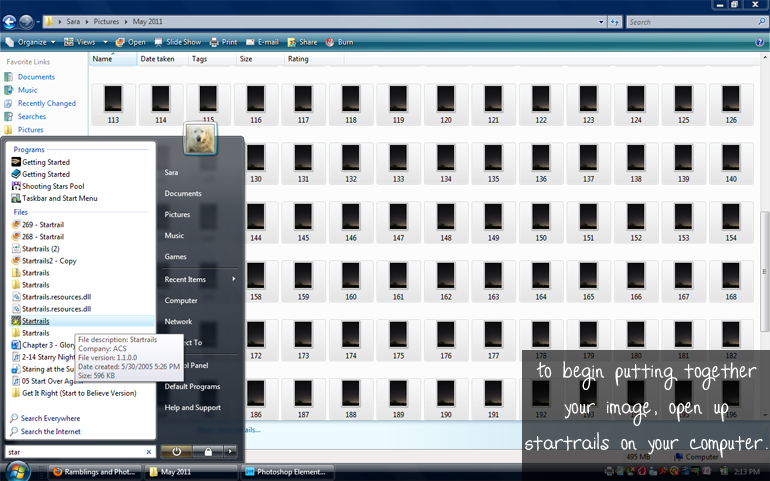
Task: Click the Forward navigation arrow button
Action: coord(26,22)
